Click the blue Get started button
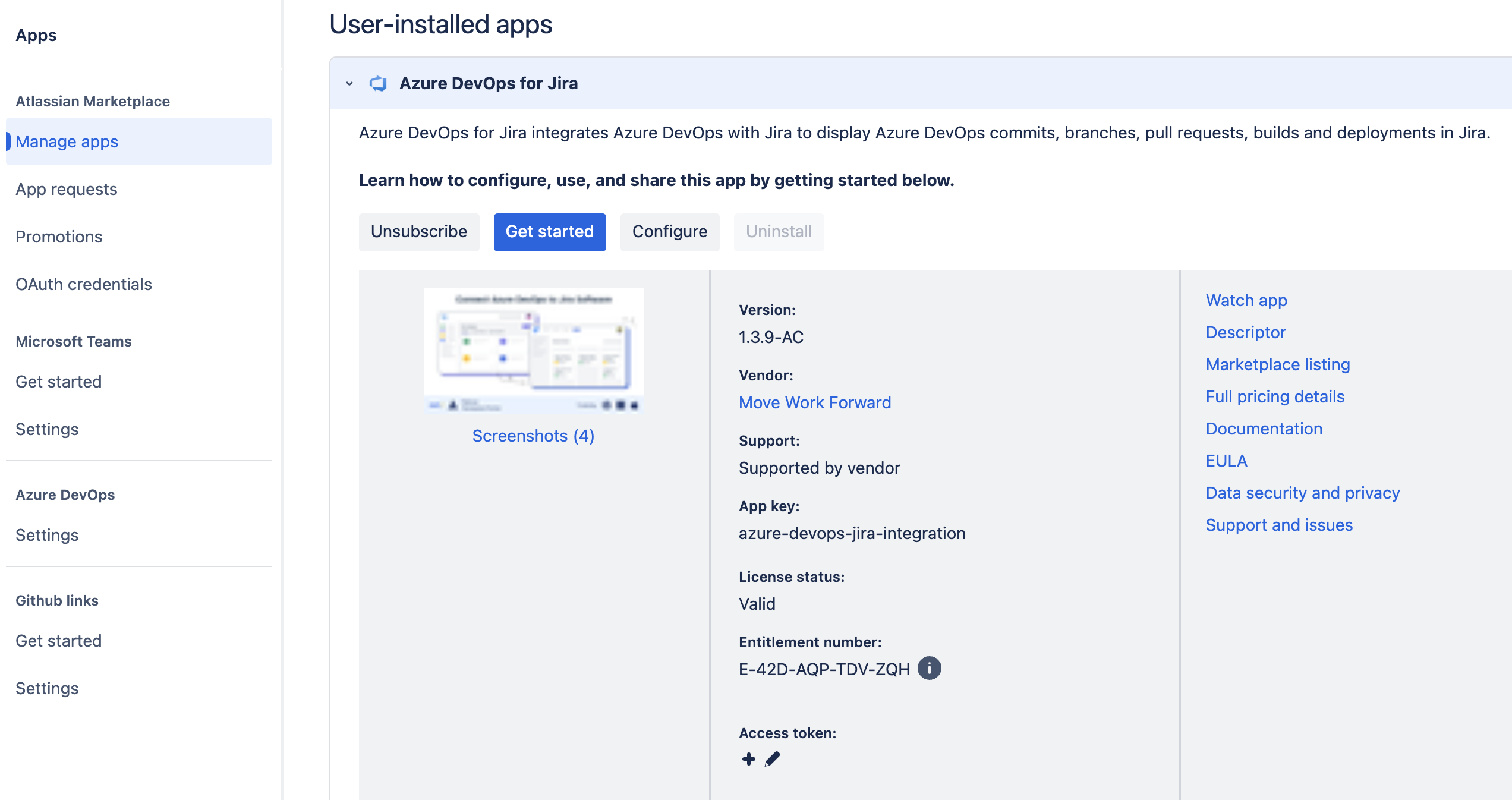1512x800 pixels. (x=549, y=232)
